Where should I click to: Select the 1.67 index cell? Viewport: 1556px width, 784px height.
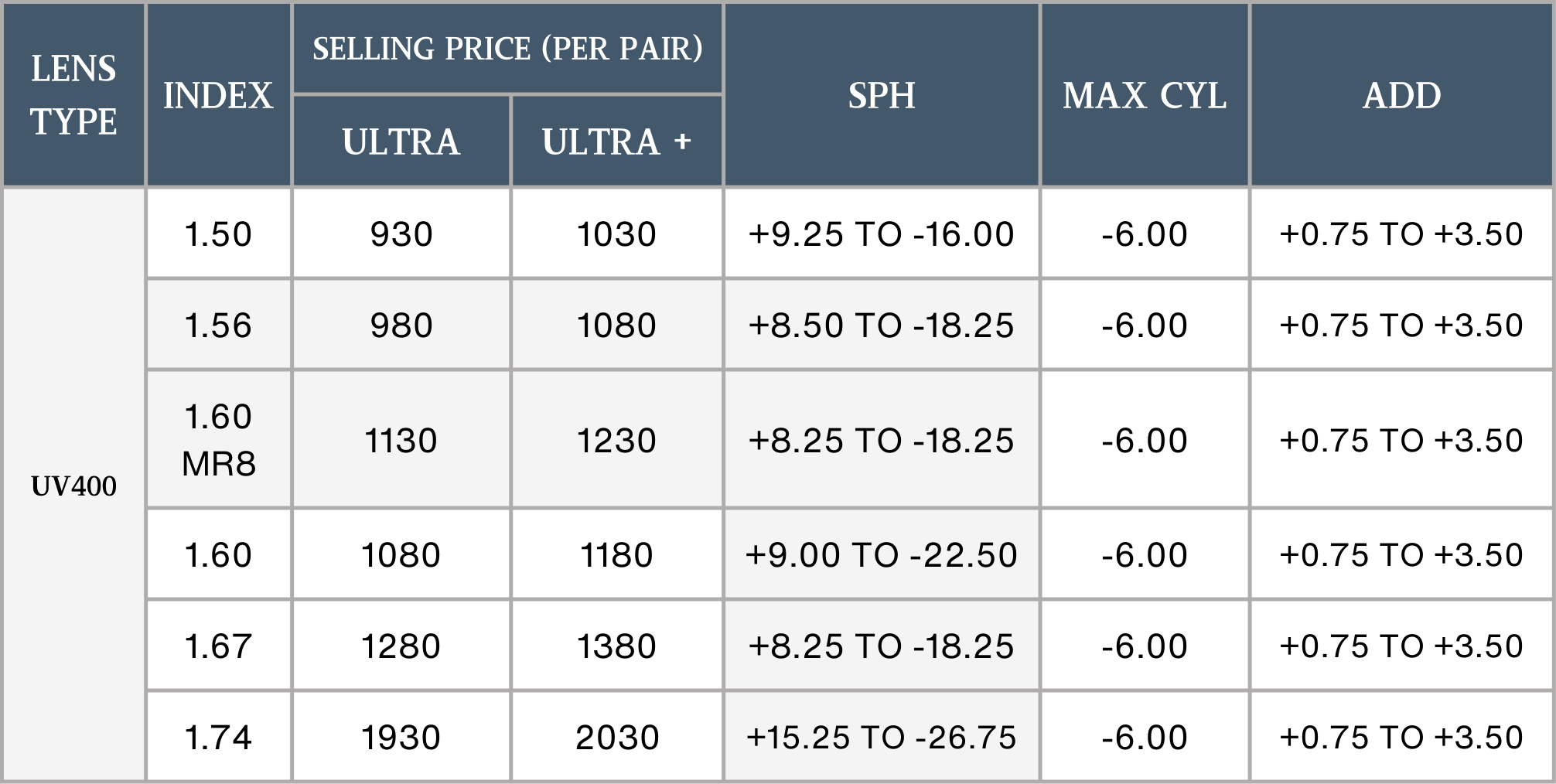coord(218,646)
